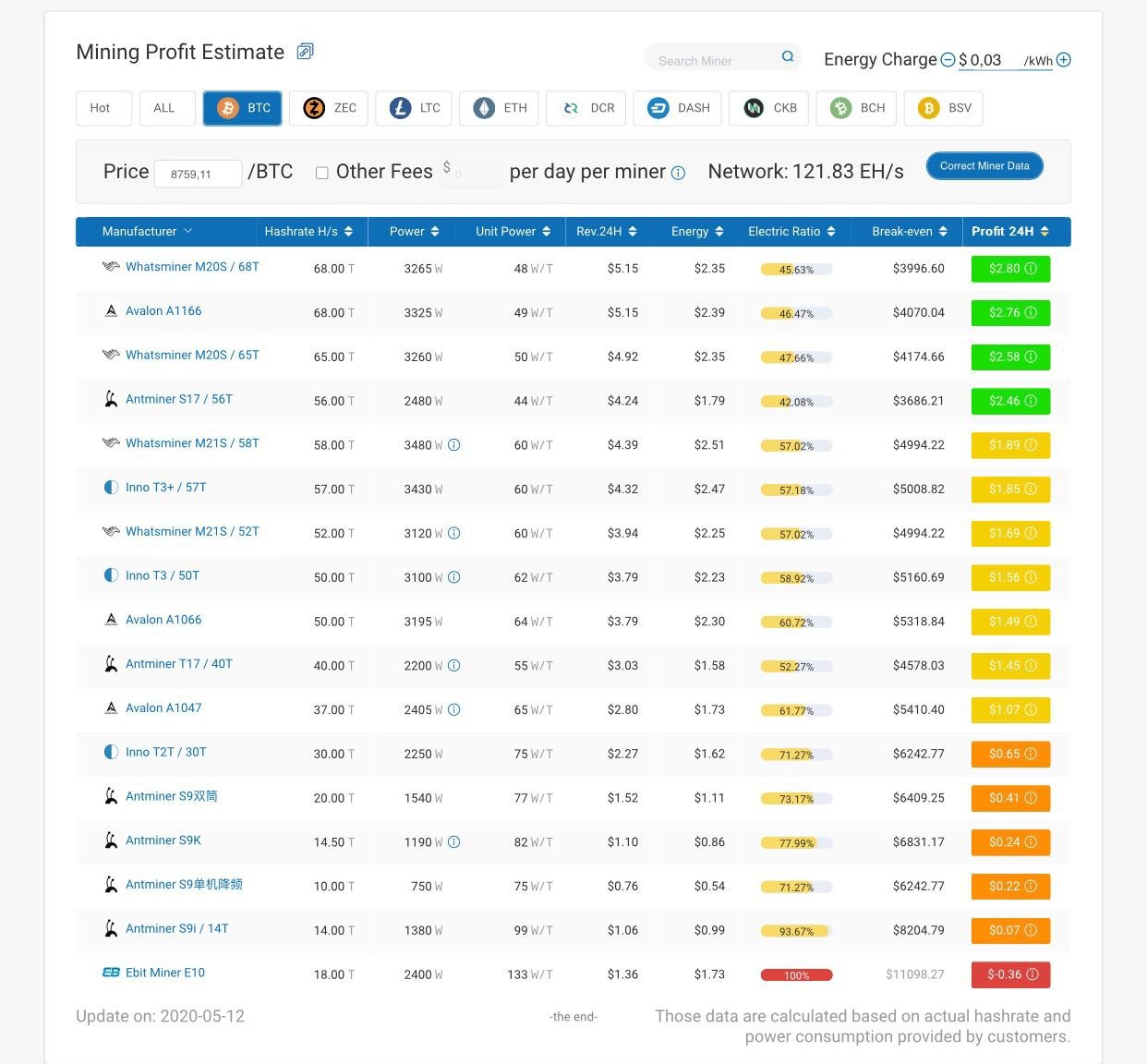Open Antminer S9K miner link

(x=163, y=840)
